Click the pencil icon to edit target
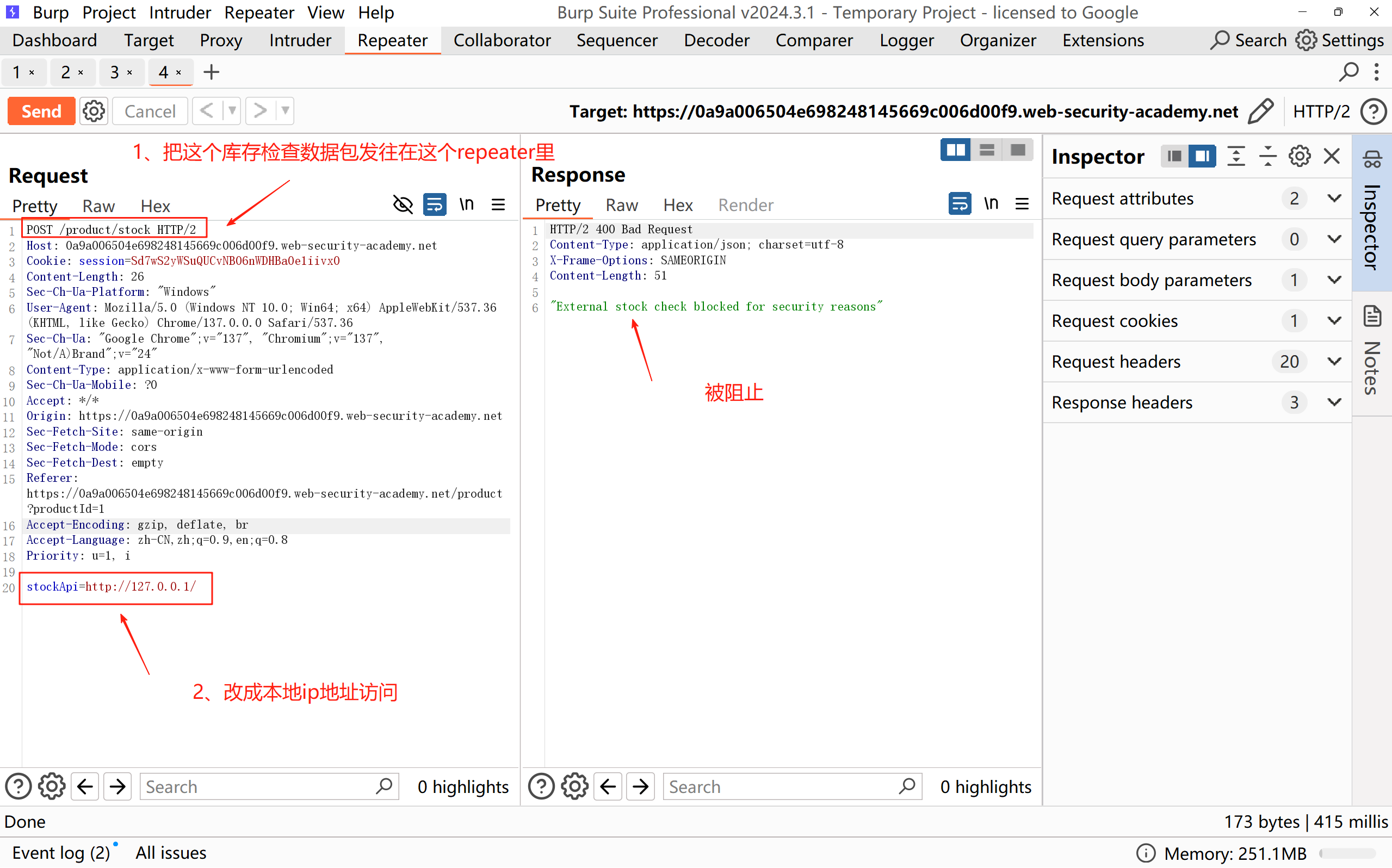Image resolution: width=1392 pixels, height=868 pixels. click(1260, 111)
